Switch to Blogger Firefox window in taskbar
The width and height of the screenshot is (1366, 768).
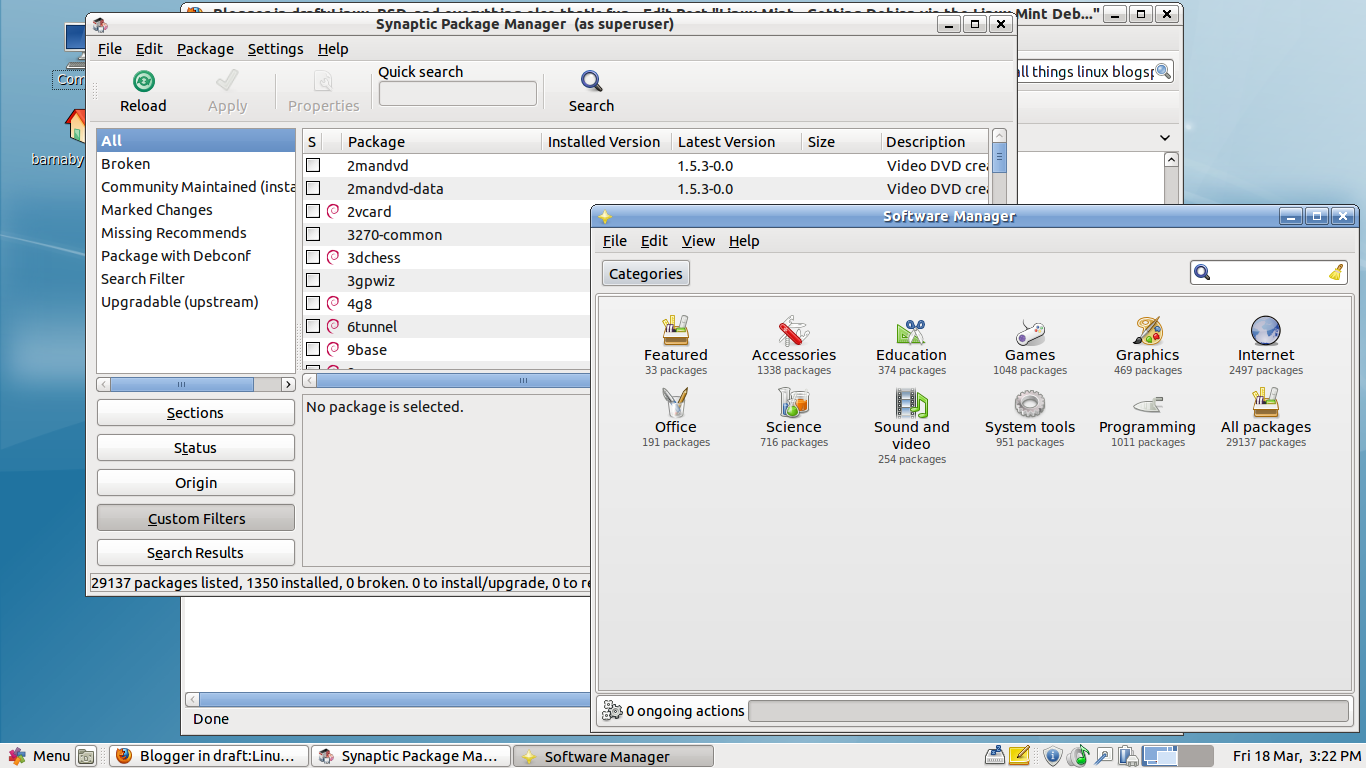pyautogui.click(x=208, y=756)
